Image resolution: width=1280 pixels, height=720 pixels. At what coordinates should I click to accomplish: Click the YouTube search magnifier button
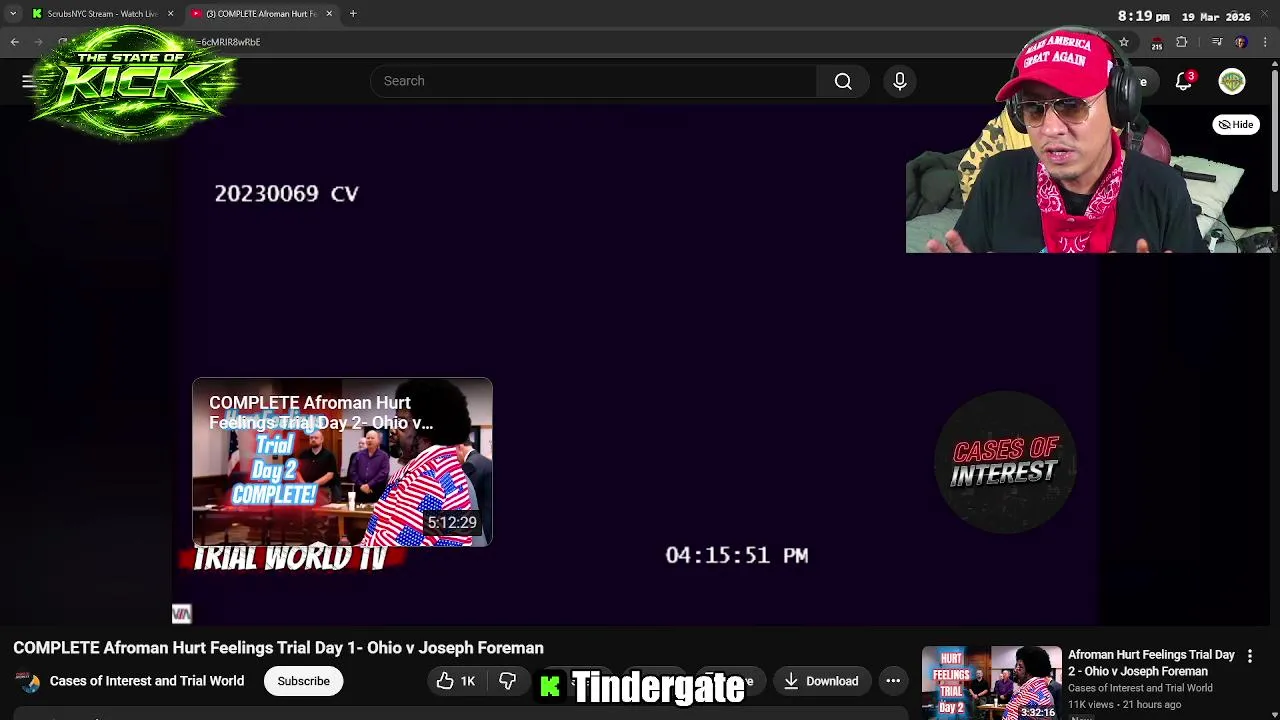(x=843, y=81)
